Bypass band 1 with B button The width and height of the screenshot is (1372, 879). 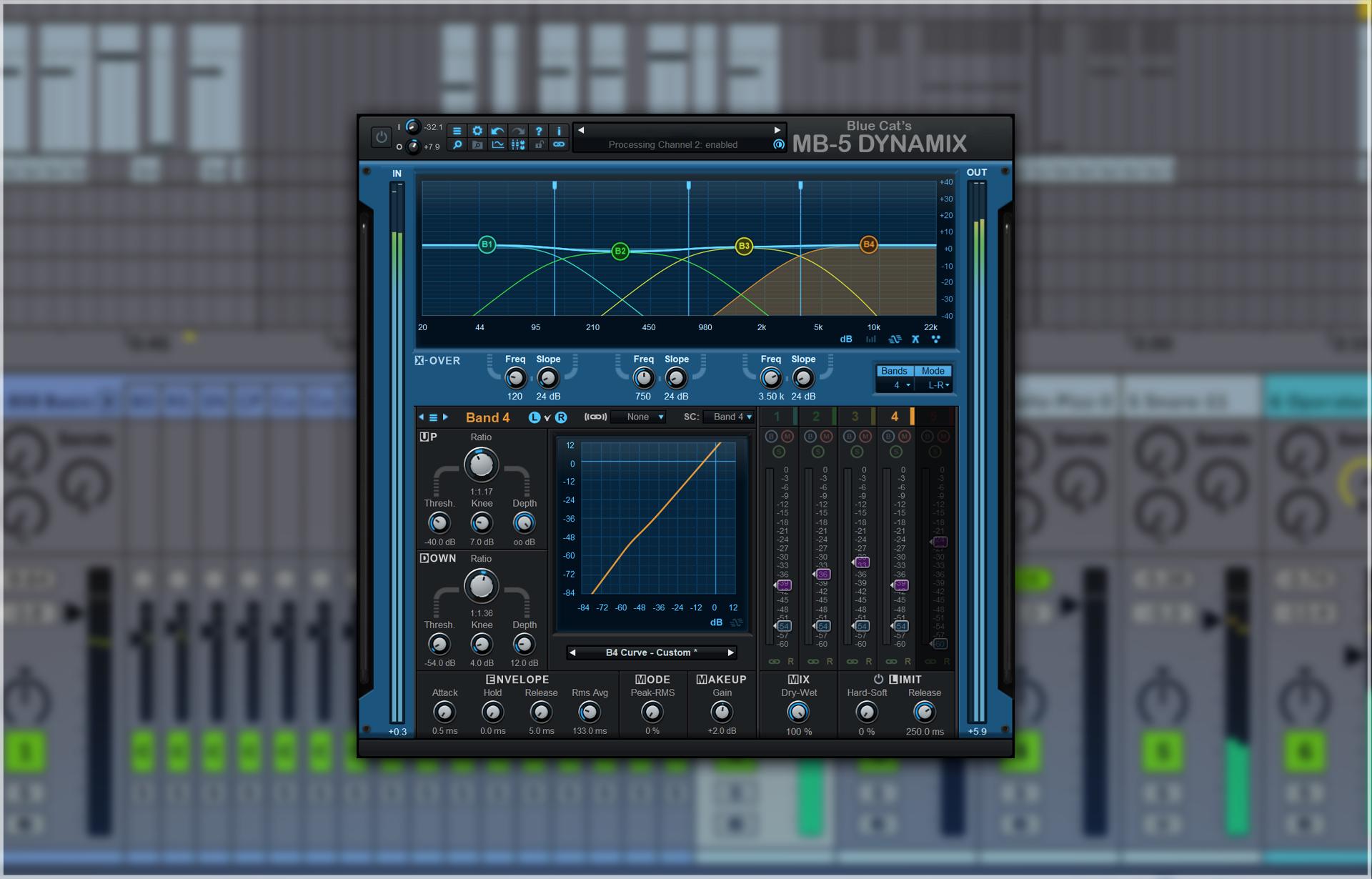[771, 436]
